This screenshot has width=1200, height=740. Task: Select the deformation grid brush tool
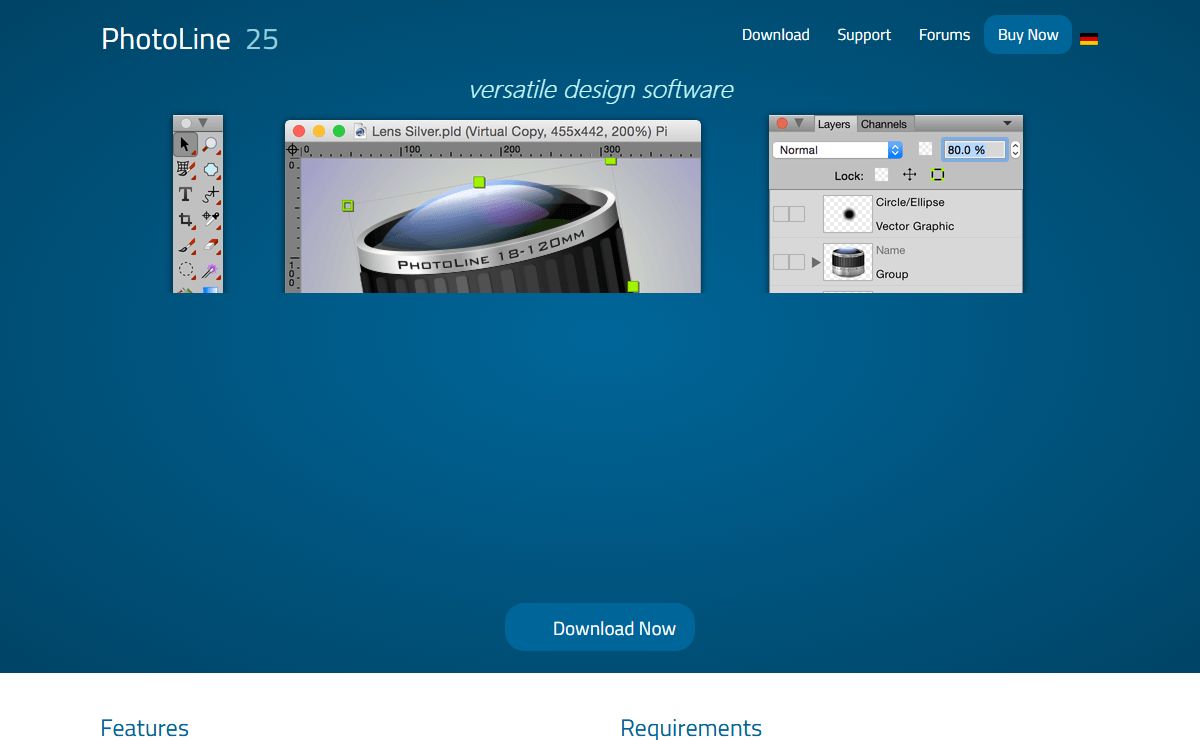pos(186,169)
